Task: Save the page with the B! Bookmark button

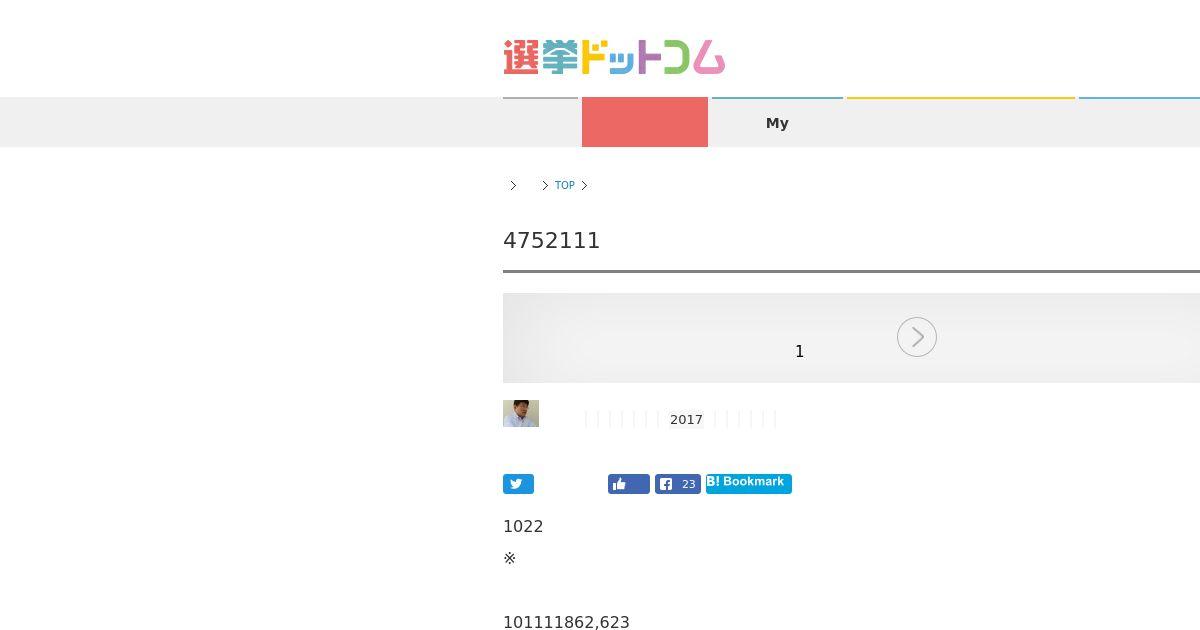Action: tap(749, 484)
